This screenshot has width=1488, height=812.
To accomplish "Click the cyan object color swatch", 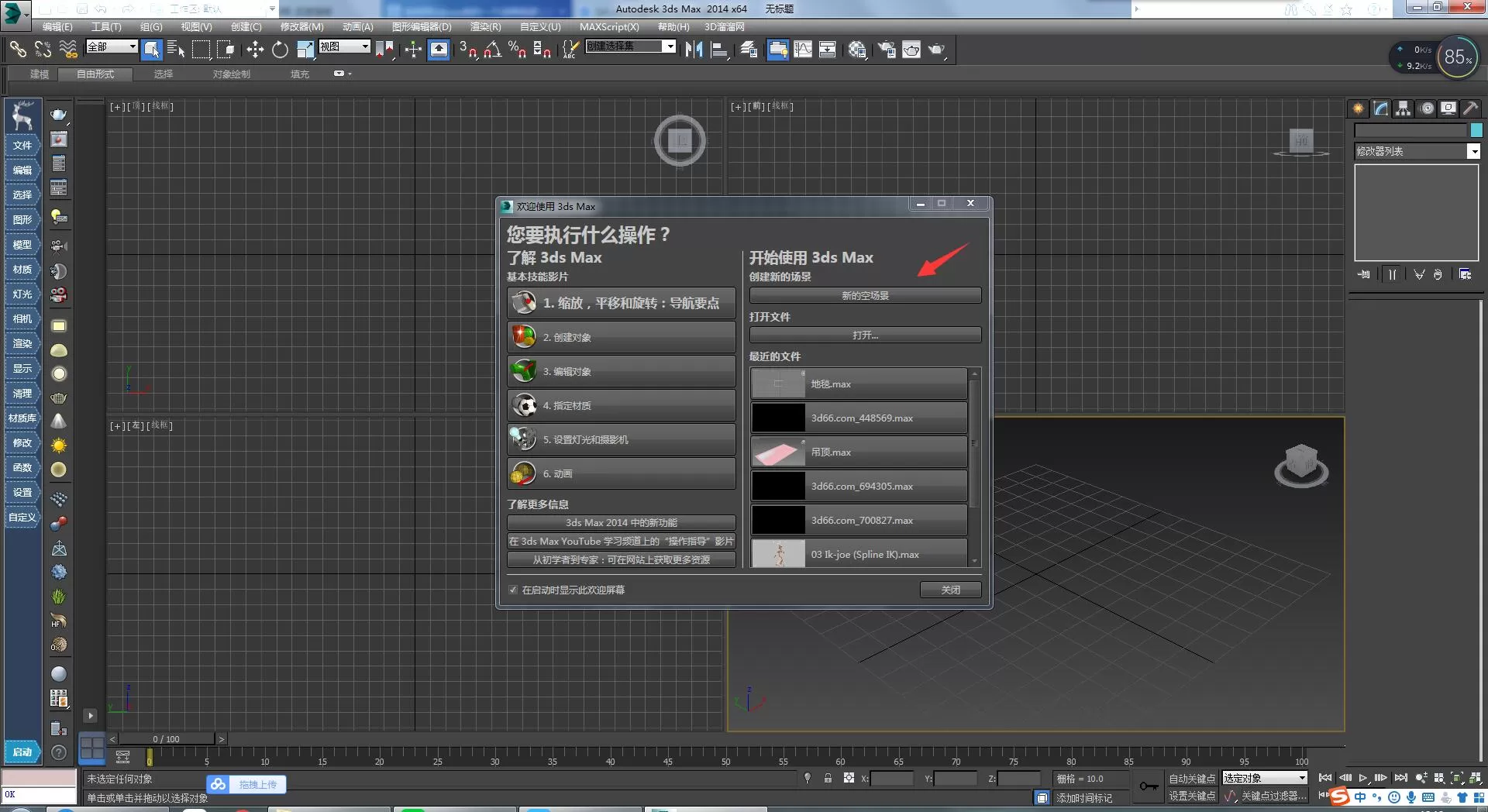I will (x=1476, y=130).
